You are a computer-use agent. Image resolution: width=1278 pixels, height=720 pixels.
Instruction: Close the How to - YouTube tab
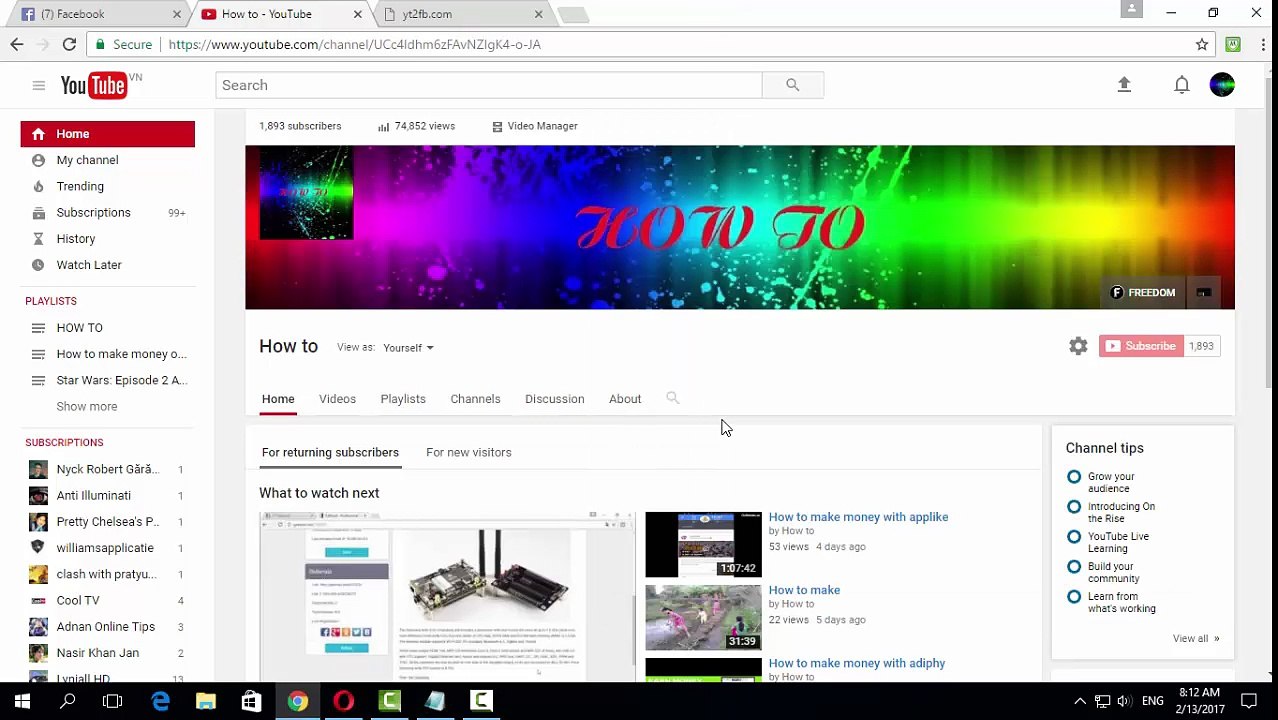[x=357, y=14]
